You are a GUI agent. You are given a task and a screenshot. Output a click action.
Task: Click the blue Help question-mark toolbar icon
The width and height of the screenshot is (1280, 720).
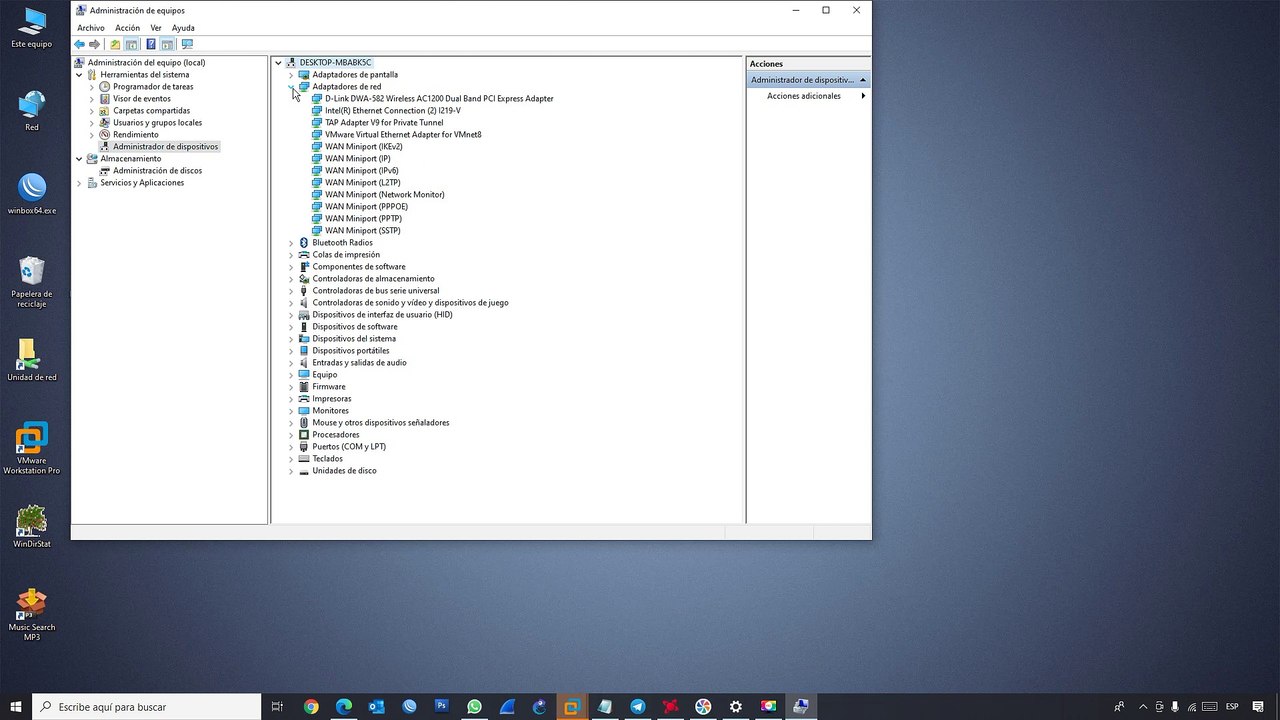pyautogui.click(x=151, y=44)
